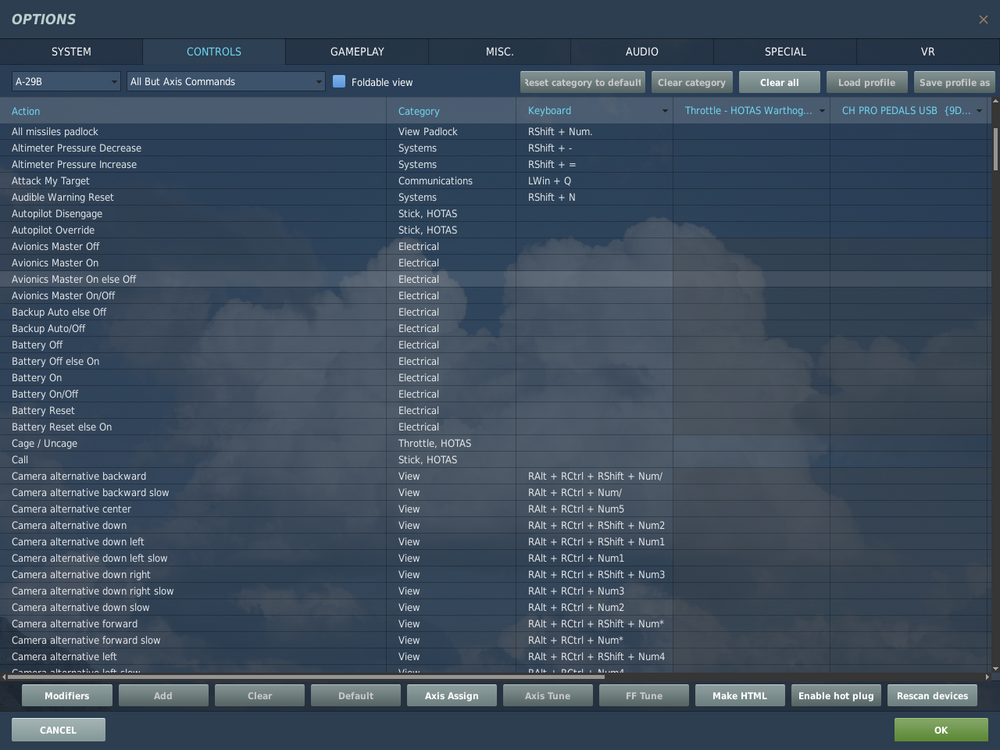Open the GAMEPLAY tab
The image size is (1000, 750).
coord(357,52)
